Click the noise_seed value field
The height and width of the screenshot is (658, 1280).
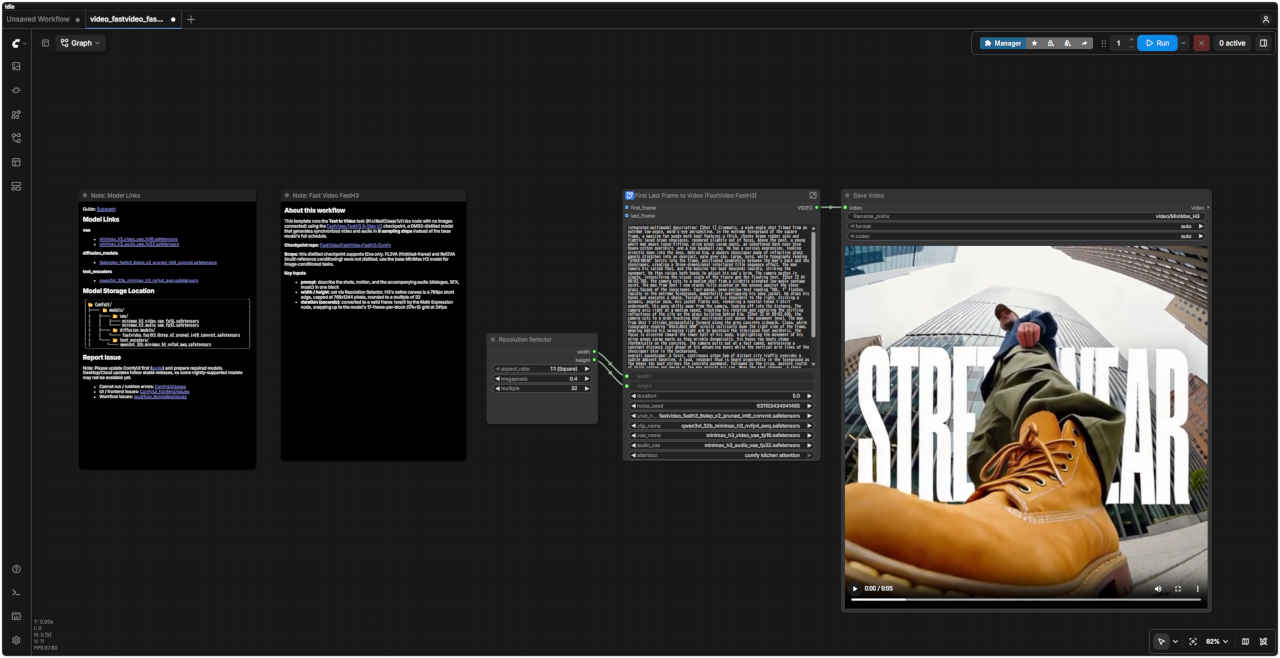[x=721, y=406]
